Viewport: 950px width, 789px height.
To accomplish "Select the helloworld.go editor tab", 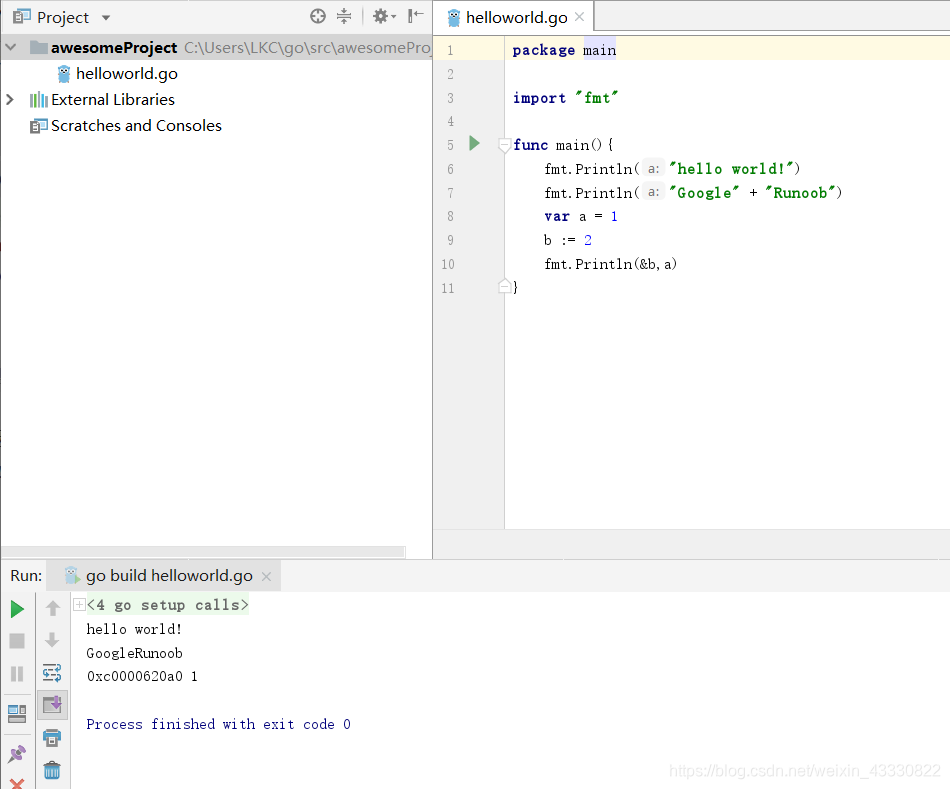I will tap(516, 18).
